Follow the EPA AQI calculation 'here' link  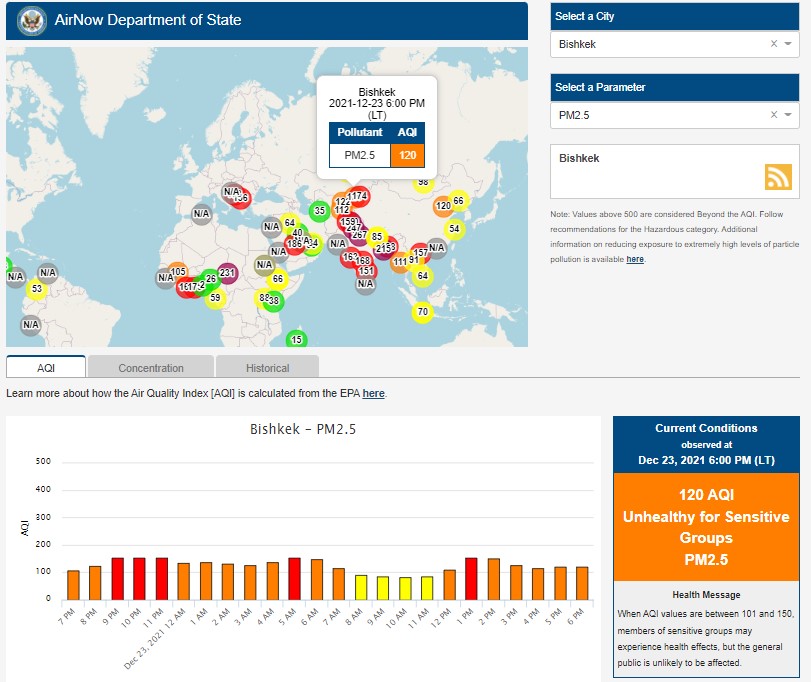tap(373, 394)
